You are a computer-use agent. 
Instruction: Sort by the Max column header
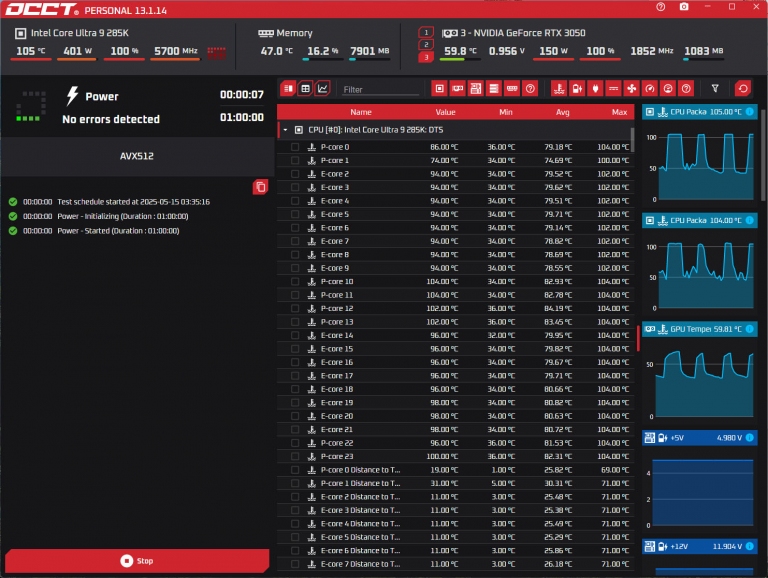click(x=619, y=112)
